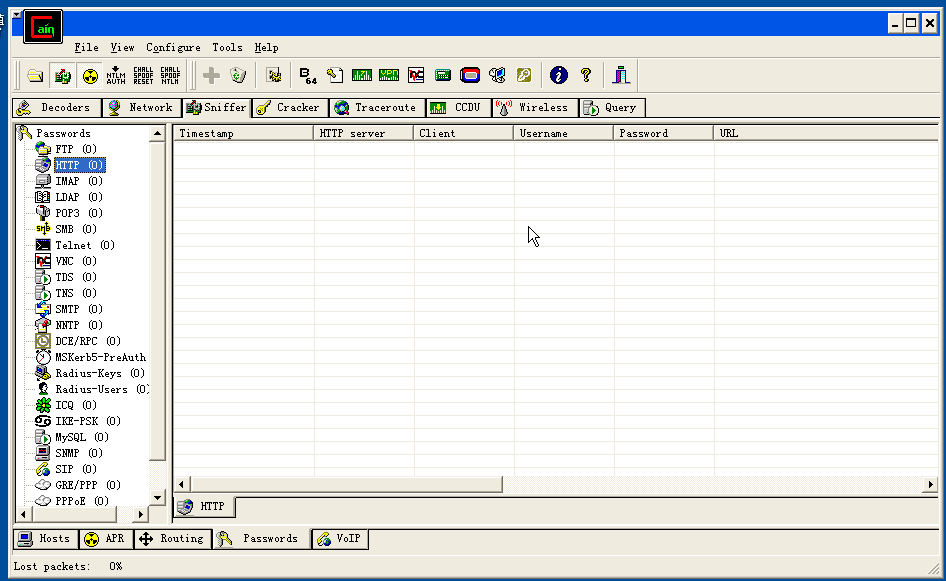
Task: Click the NTLM AUTH toolbar icon
Action: coord(116,75)
